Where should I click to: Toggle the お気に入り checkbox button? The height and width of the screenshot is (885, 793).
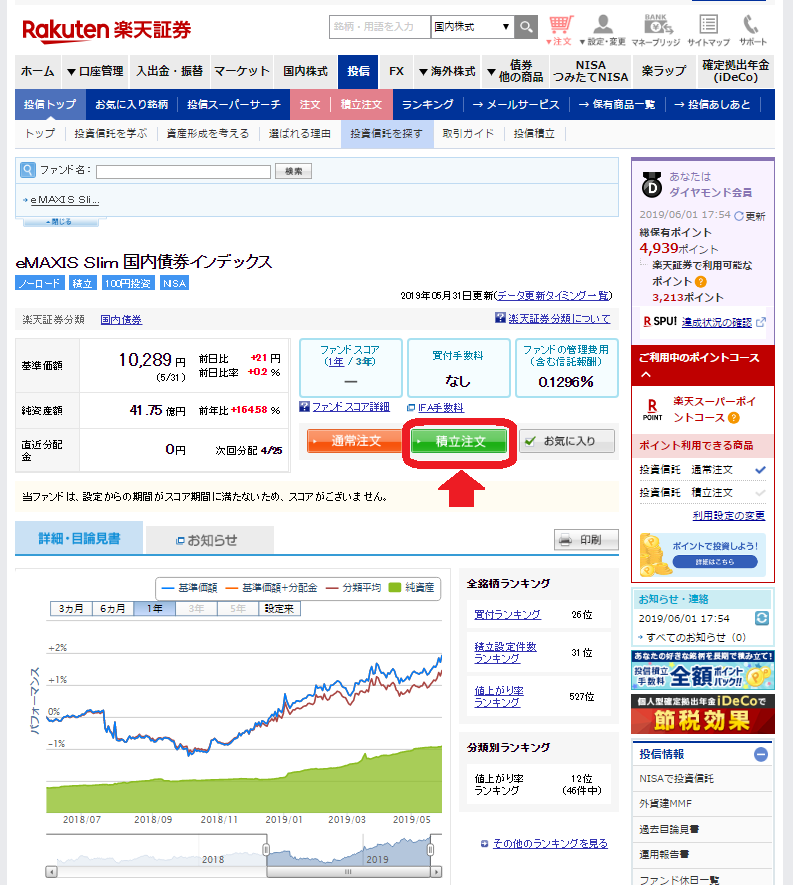[x=567, y=441]
